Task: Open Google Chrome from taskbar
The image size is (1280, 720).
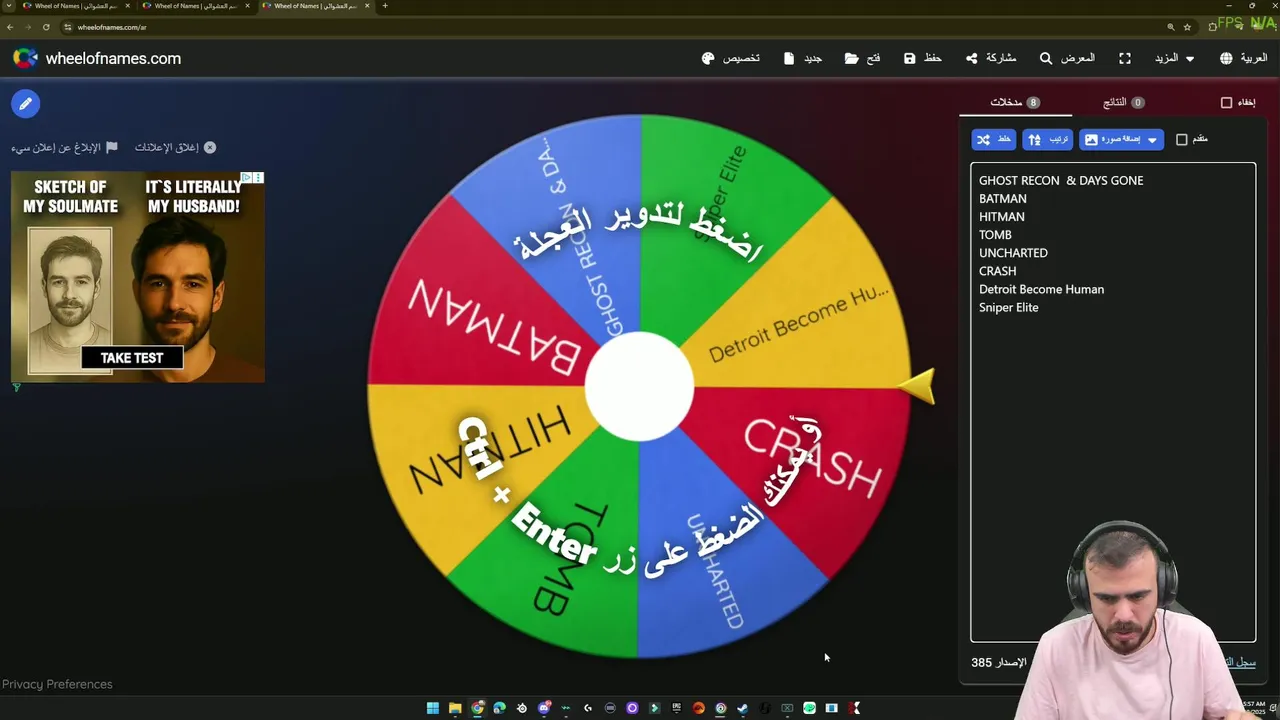Action: tap(478, 708)
